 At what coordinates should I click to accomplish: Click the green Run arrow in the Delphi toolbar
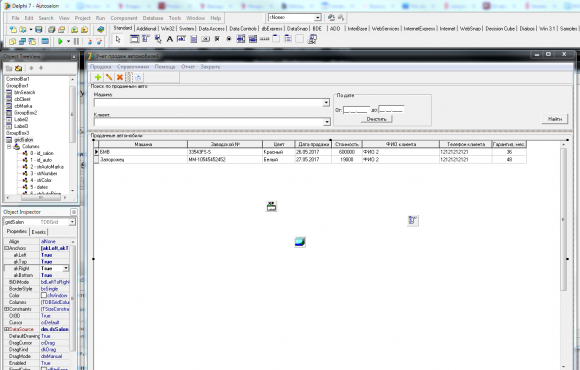coord(60,41)
